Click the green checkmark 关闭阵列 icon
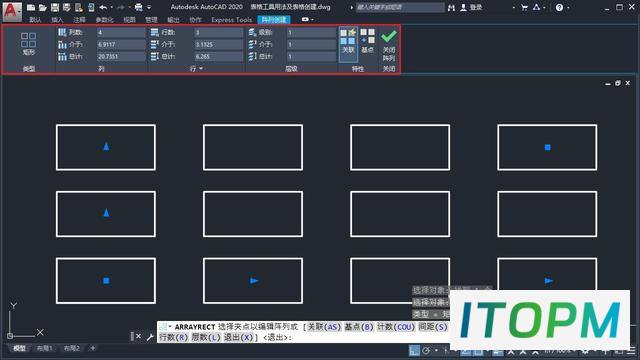The image size is (640, 360). [389, 36]
